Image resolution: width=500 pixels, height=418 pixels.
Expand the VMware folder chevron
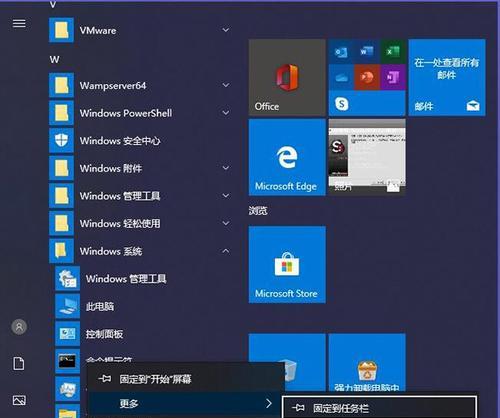click(x=226, y=30)
